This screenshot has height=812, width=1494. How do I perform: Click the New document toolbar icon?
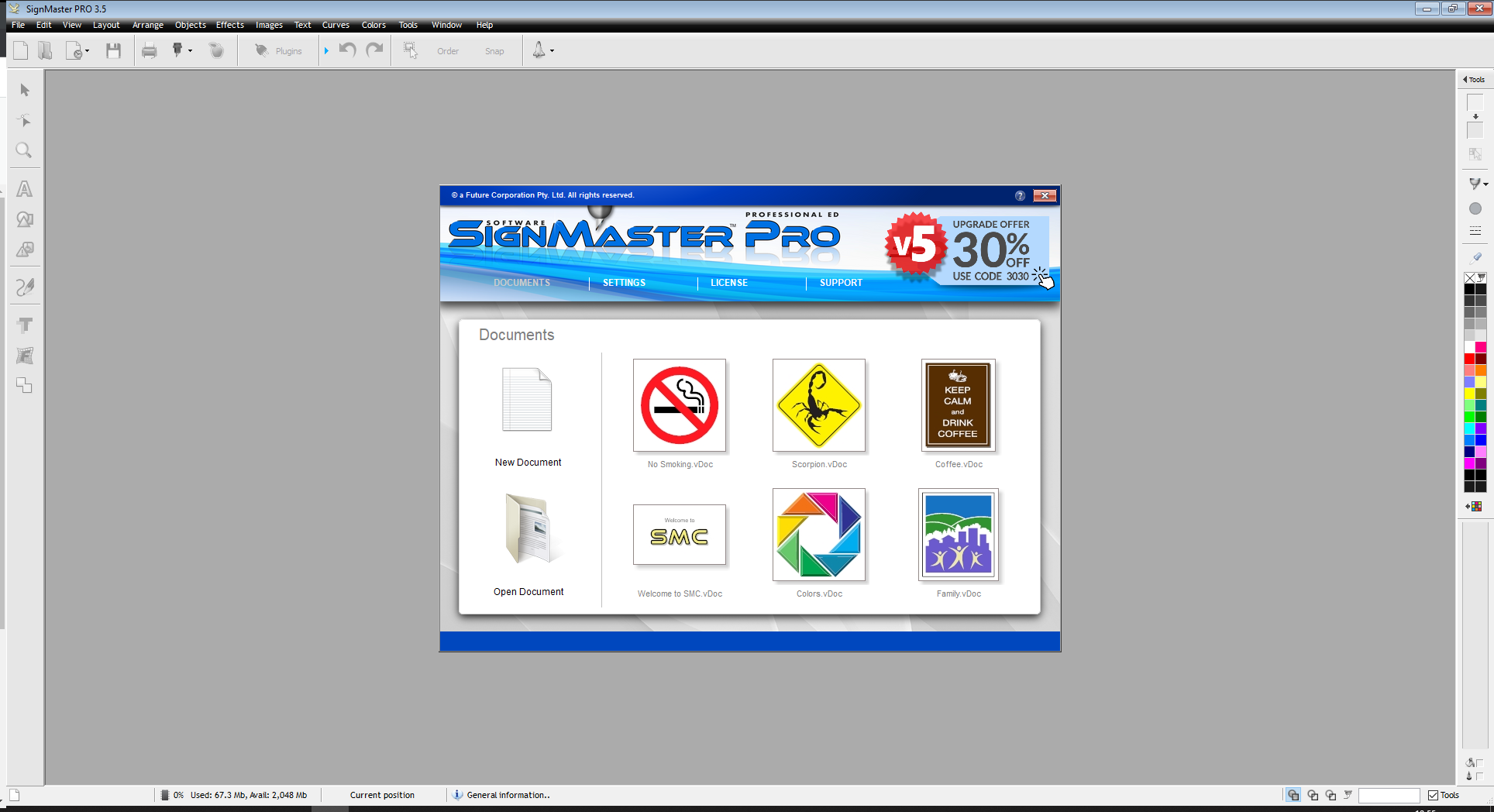point(21,51)
